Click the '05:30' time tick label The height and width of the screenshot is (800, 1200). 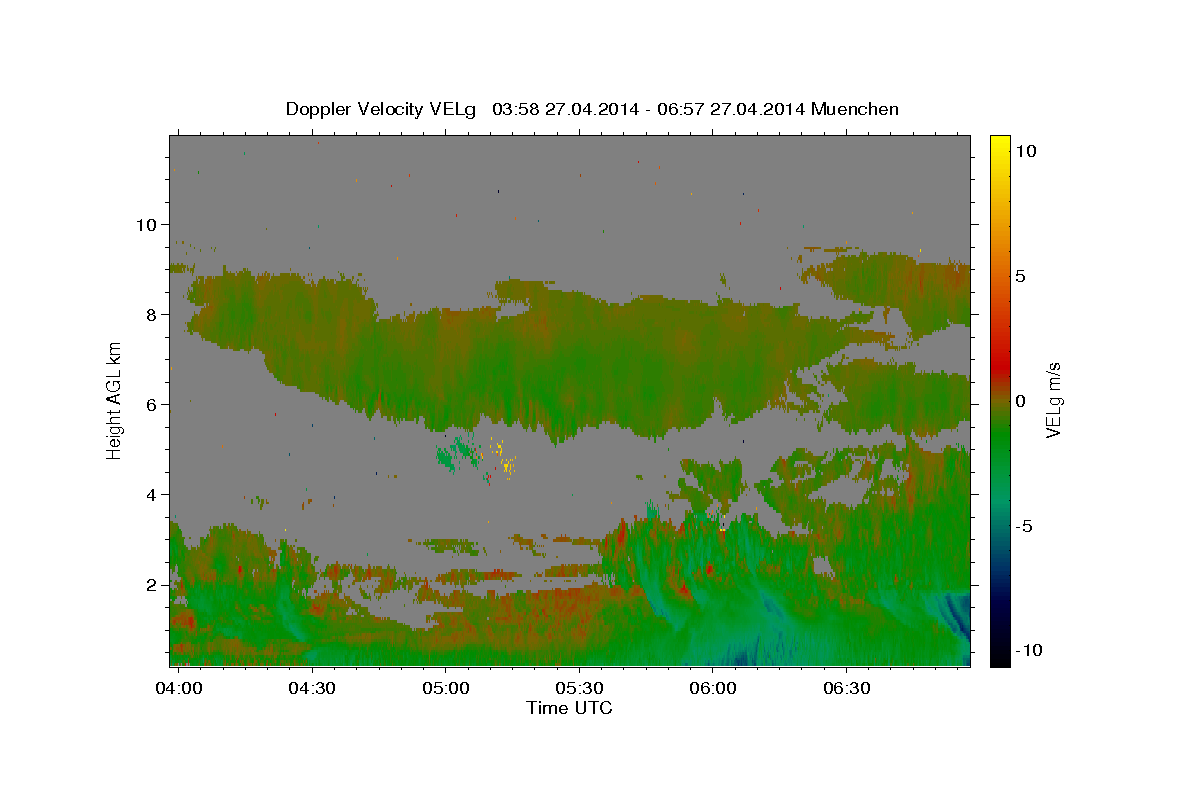579,688
